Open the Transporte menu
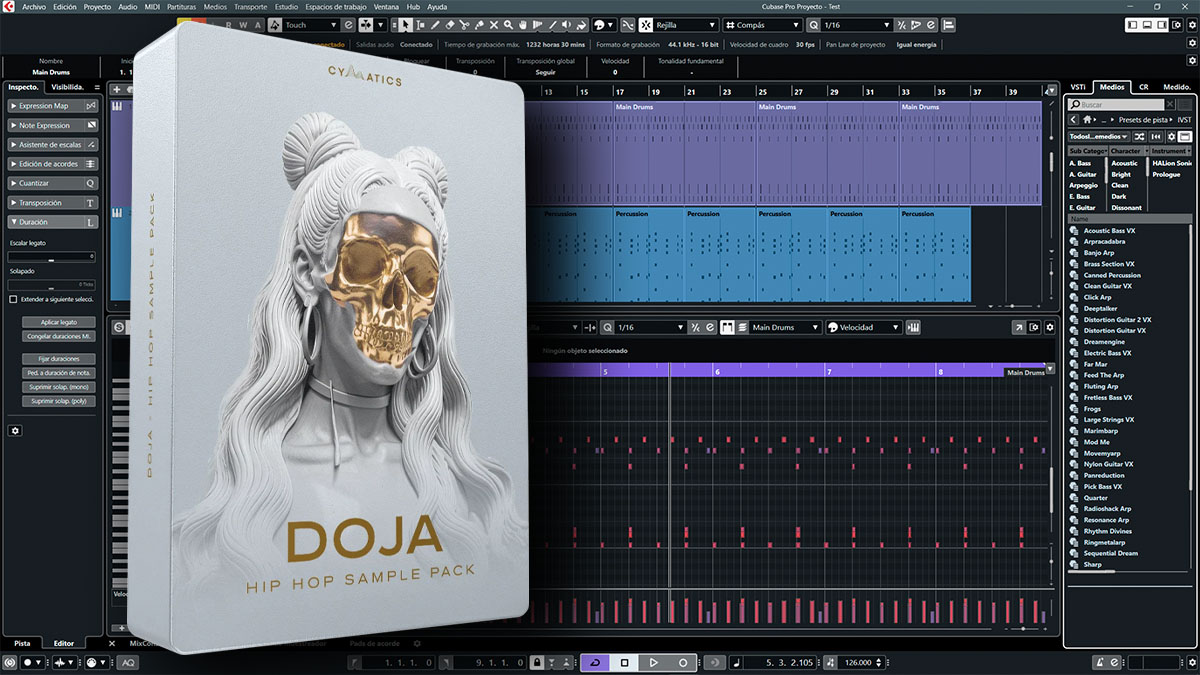The height and width of the screenshot is (675, 1200). [x=250, y=7]
